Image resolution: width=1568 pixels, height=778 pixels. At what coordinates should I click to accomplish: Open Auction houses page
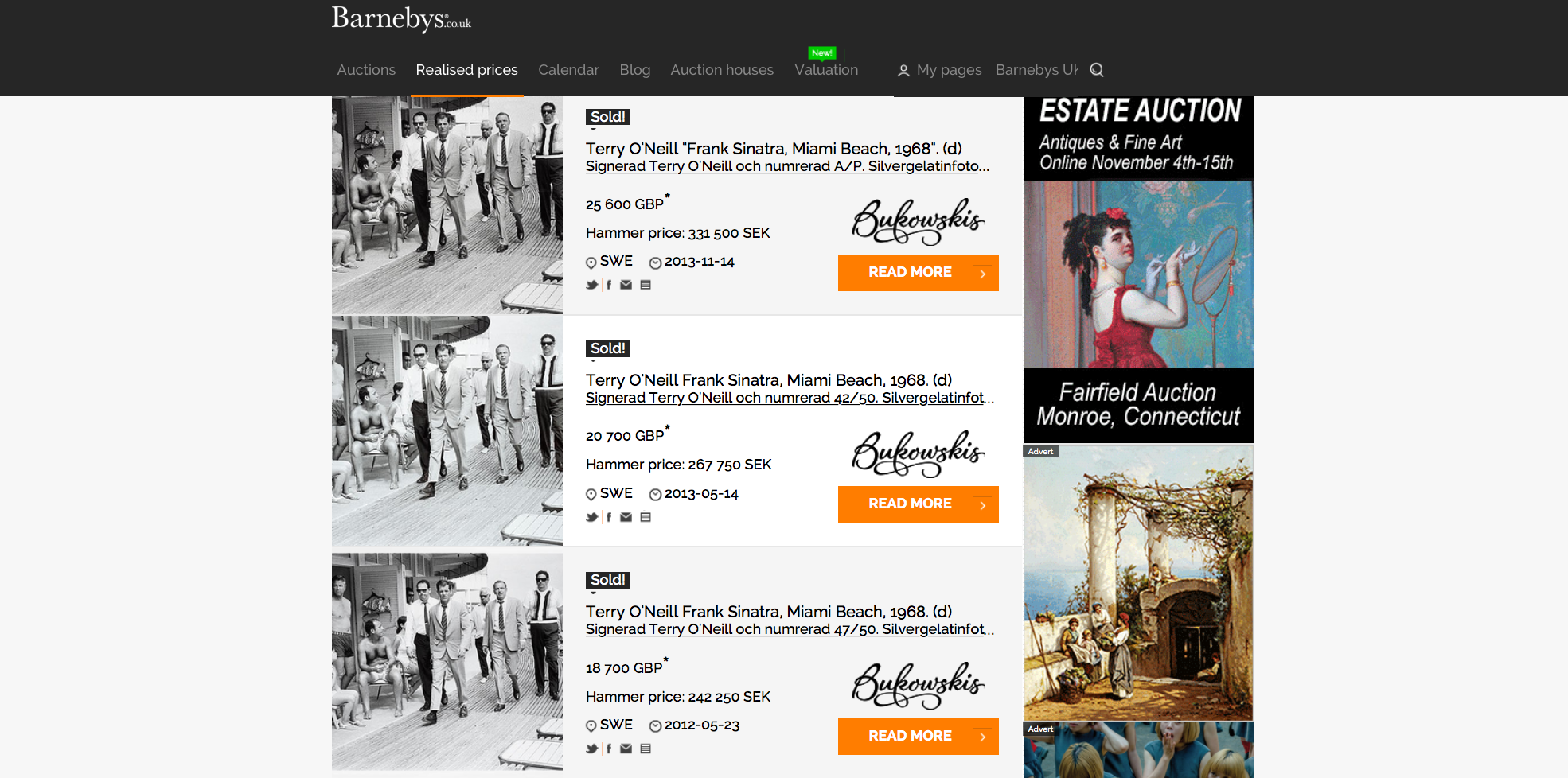coord(722,70)
